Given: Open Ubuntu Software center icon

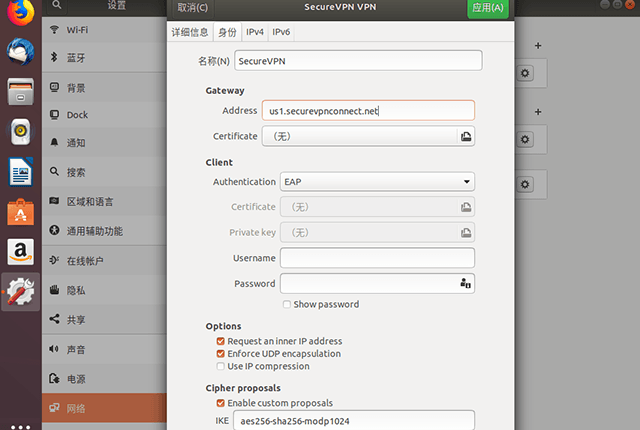Looking at the screenshot, I should [x=20, y=212].
